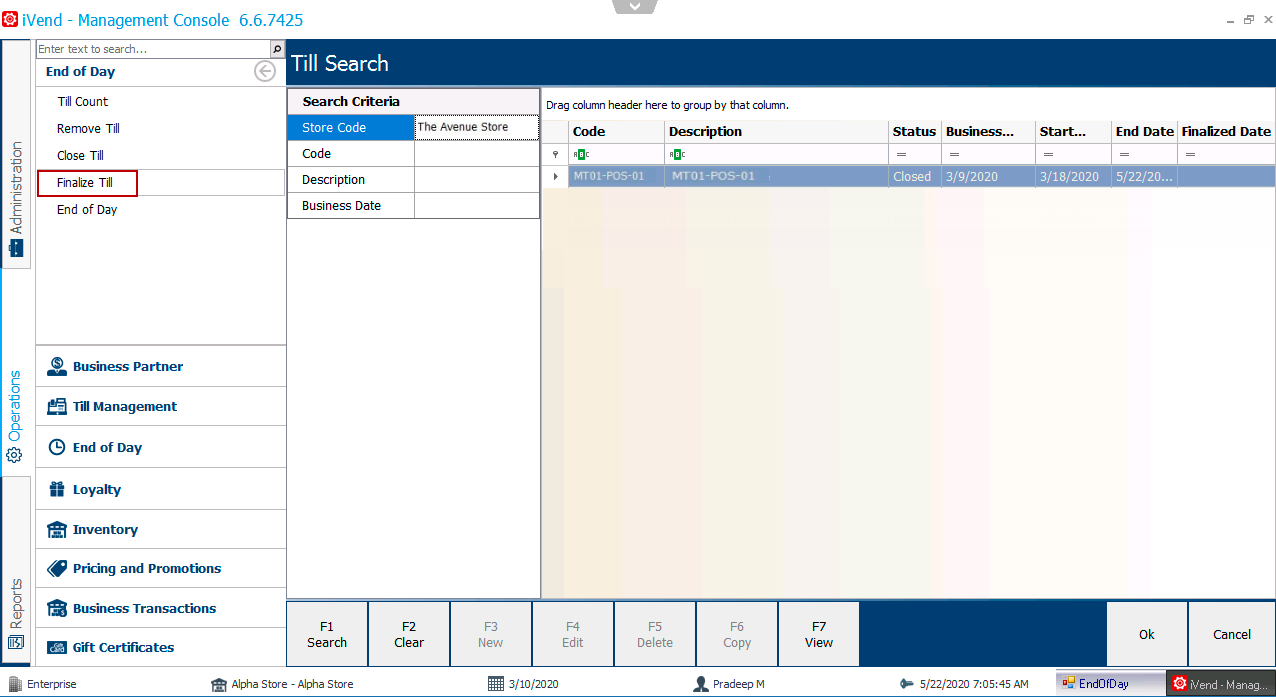Sort by the Finalized Date column header
The height and width of the screenshot is (697, 1276).
[x=1226, y=131]
